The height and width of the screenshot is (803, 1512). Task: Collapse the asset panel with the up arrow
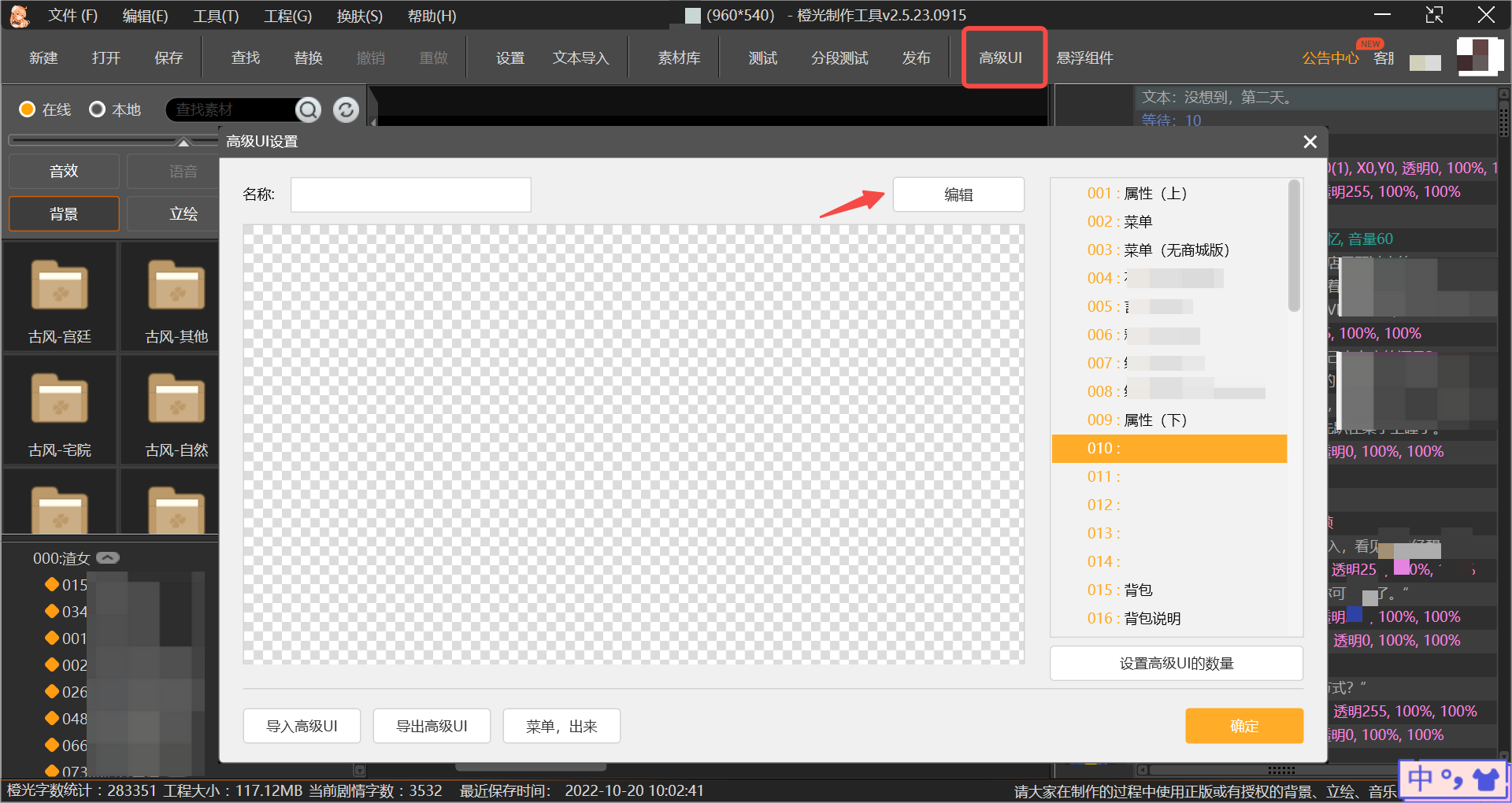pos(183,142)
